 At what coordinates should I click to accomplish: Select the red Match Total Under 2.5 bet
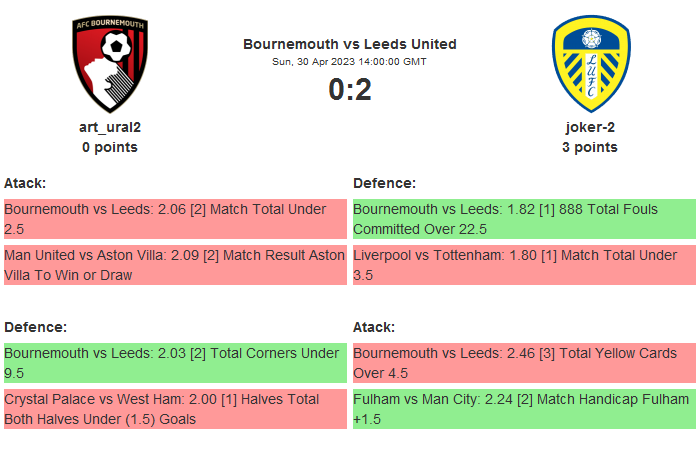174,219
